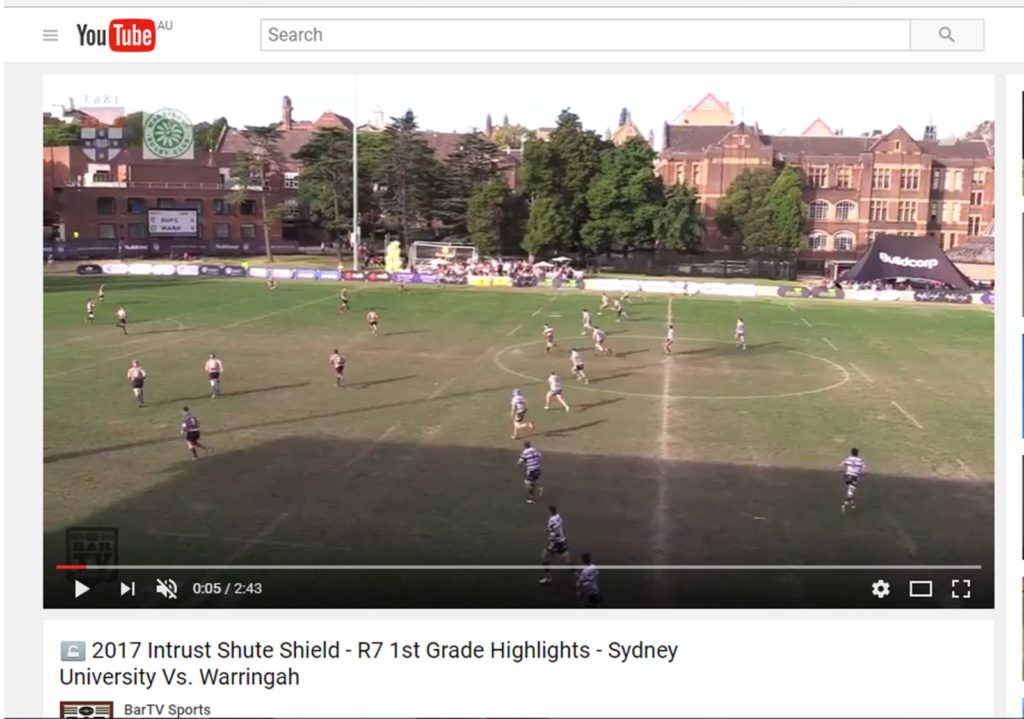Click the lock icon beside the title

(x=72, y=651)
